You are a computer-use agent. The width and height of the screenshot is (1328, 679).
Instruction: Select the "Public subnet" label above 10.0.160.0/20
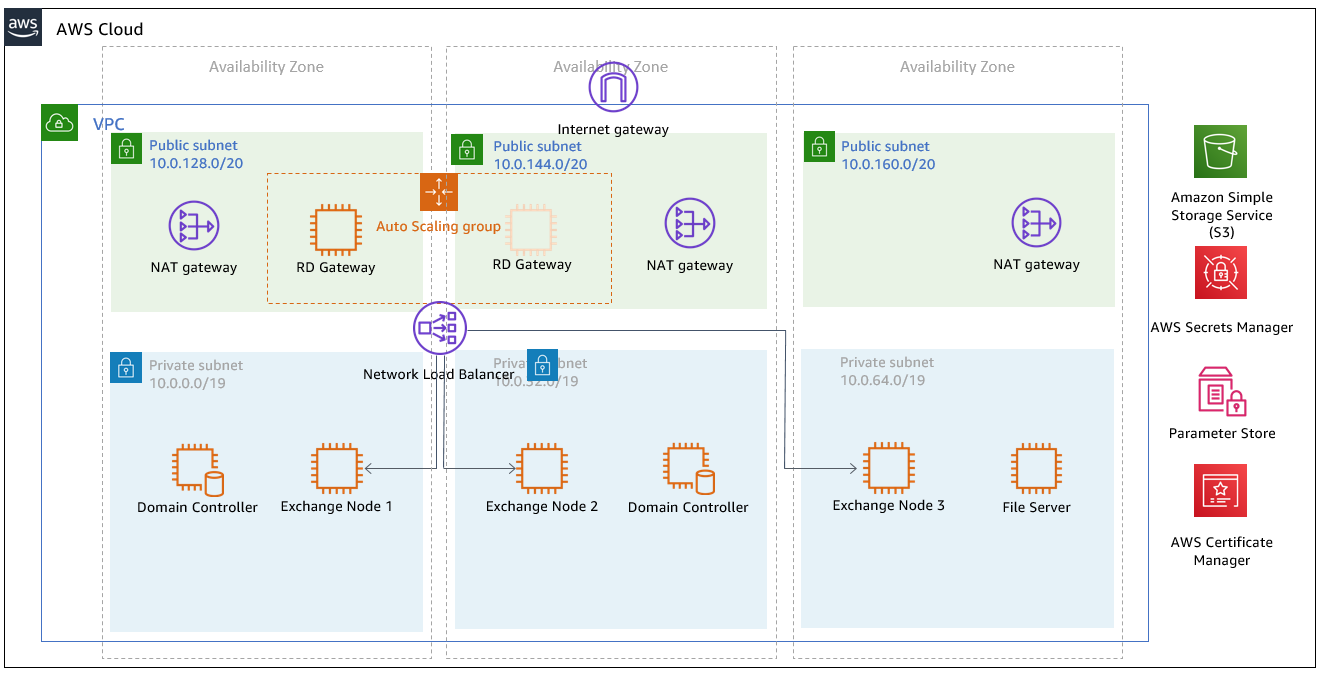pos(885,146)
